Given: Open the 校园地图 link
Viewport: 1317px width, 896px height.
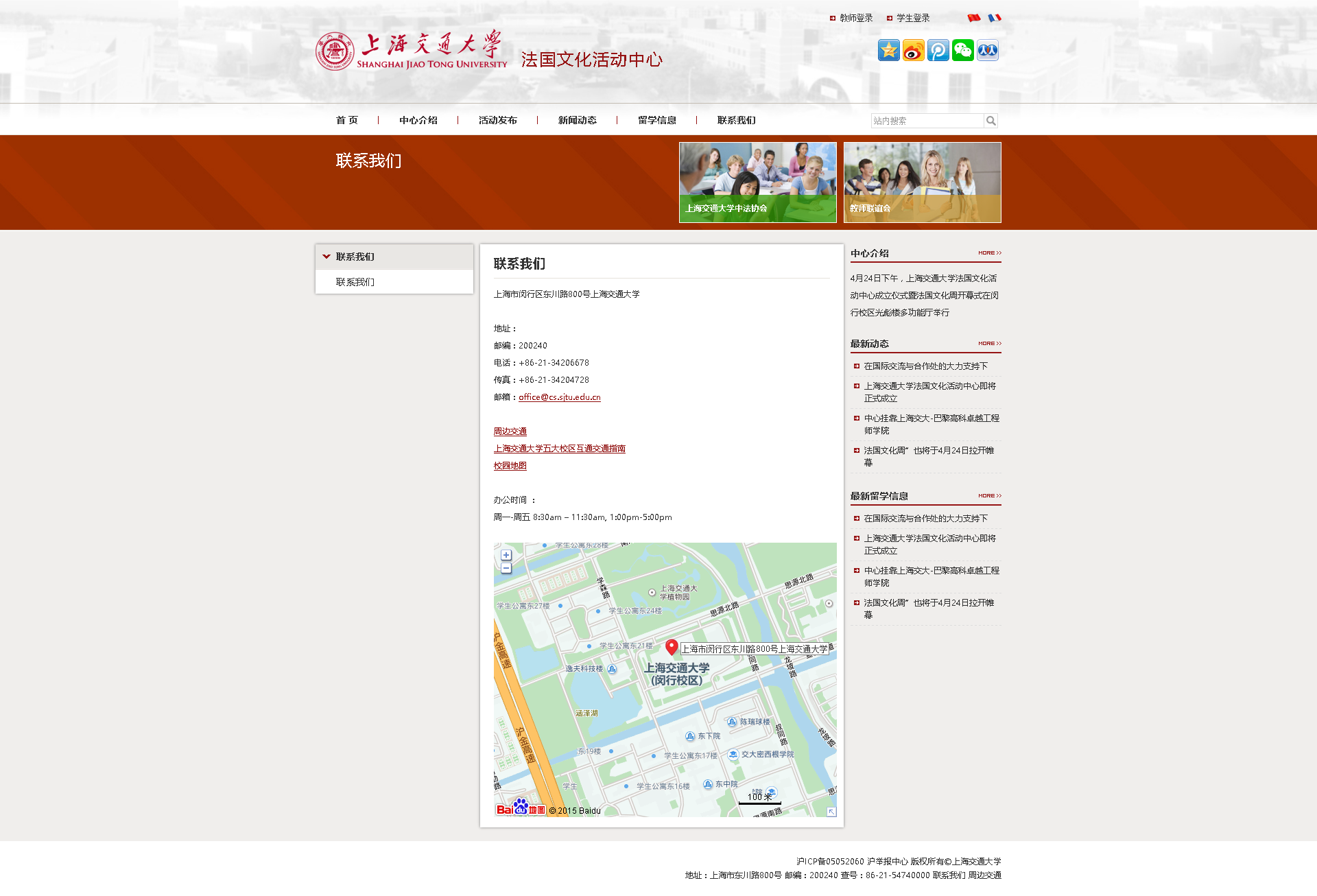Looking at the screenshot, I should 510,466.
